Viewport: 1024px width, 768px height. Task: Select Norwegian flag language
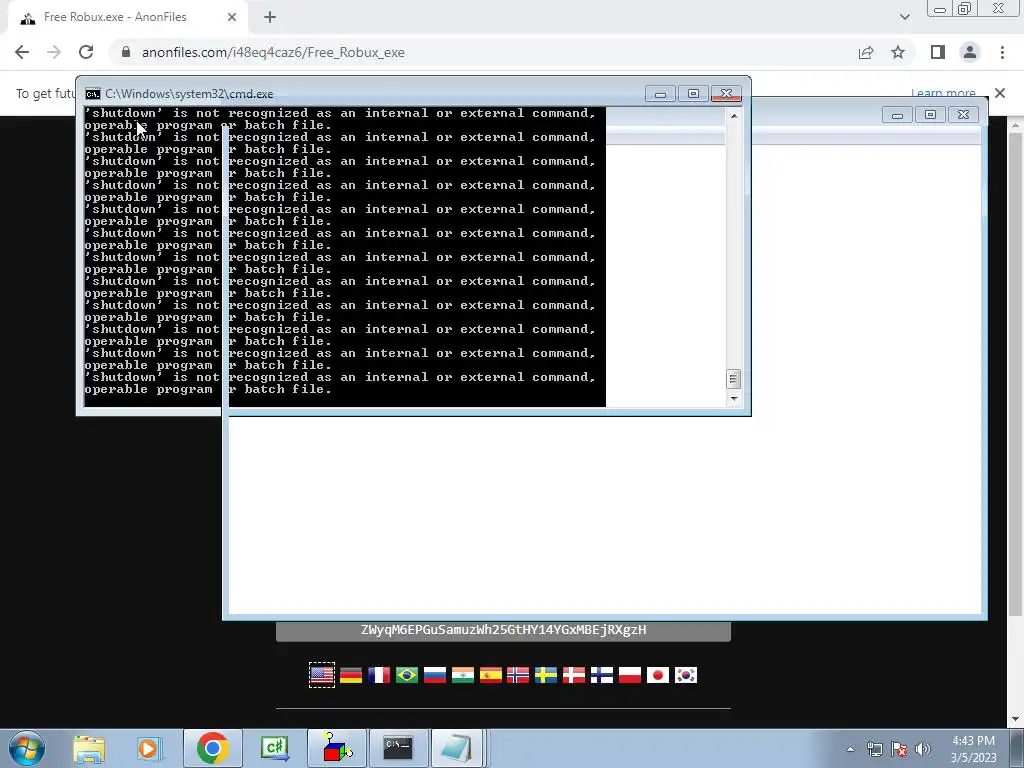(x=518, y=675)
